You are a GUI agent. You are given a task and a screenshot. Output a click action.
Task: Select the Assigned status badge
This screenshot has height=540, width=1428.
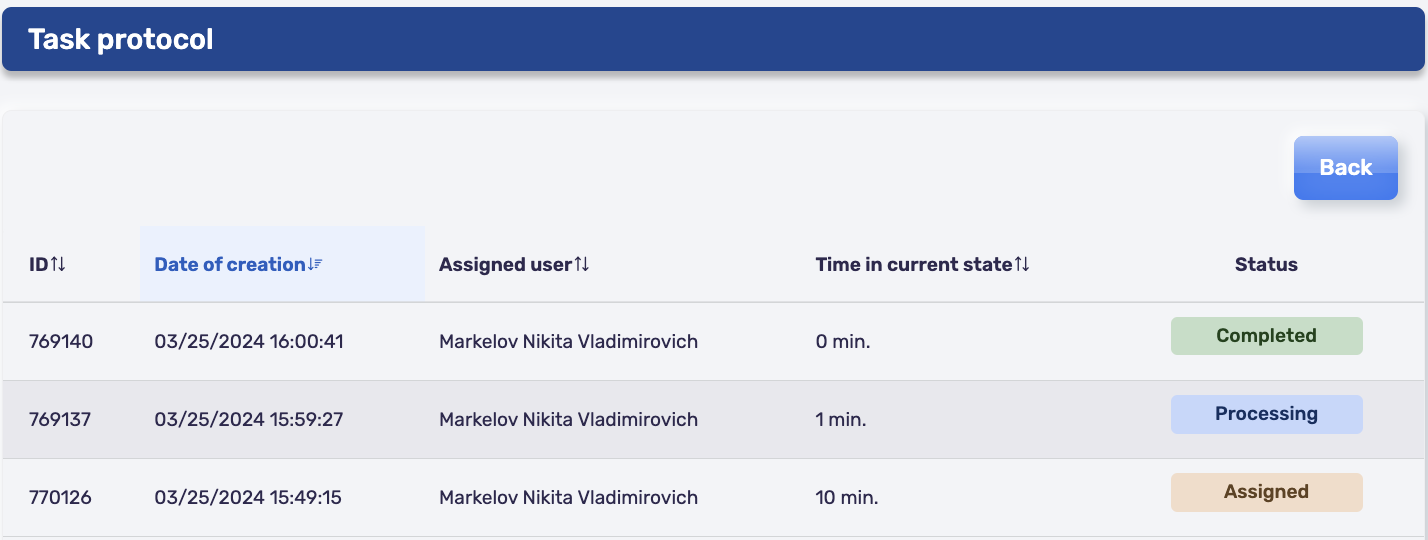1266,492
